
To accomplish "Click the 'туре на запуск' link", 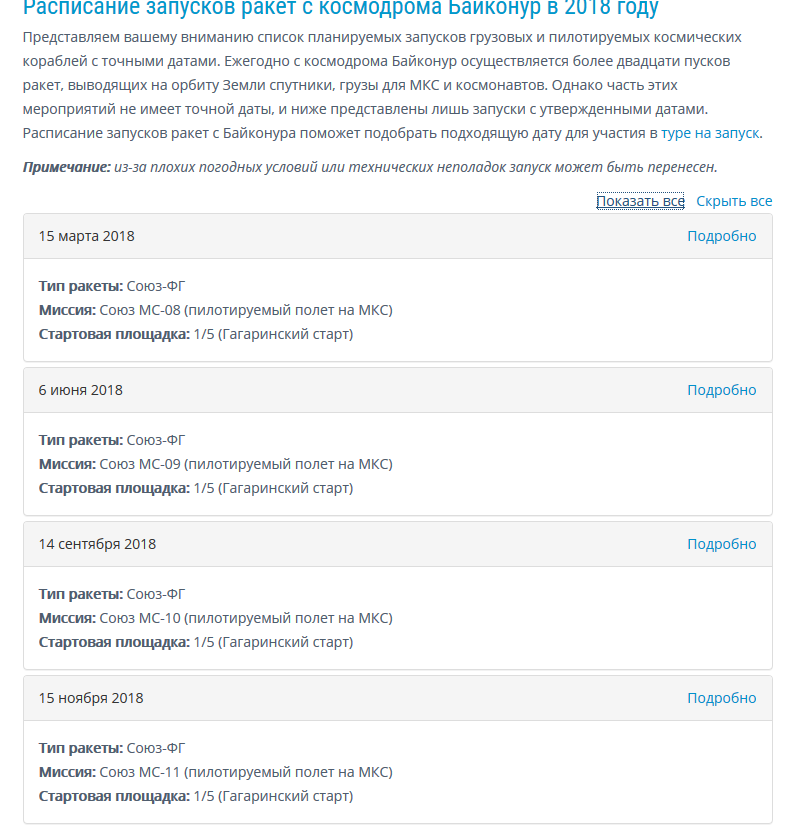I will (710, 133).
